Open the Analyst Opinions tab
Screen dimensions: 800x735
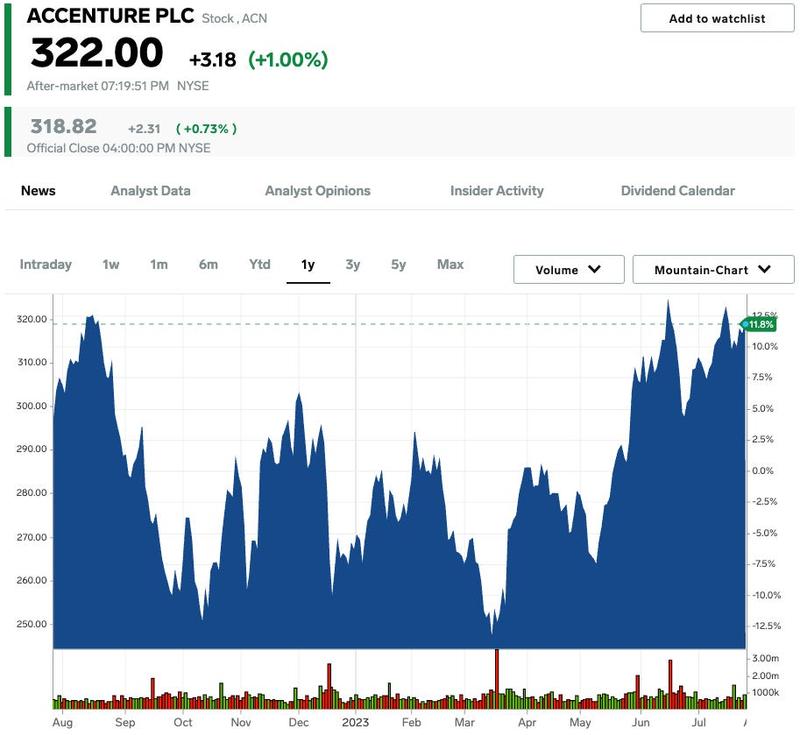(317, 191)
